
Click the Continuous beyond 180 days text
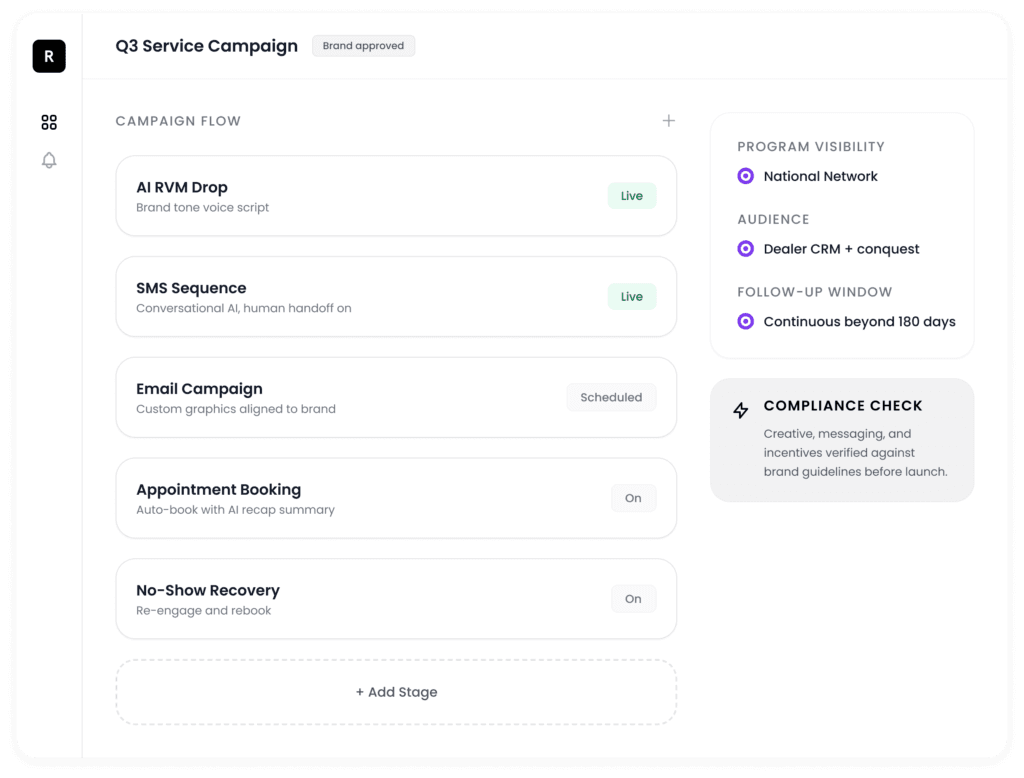[859, 321]
